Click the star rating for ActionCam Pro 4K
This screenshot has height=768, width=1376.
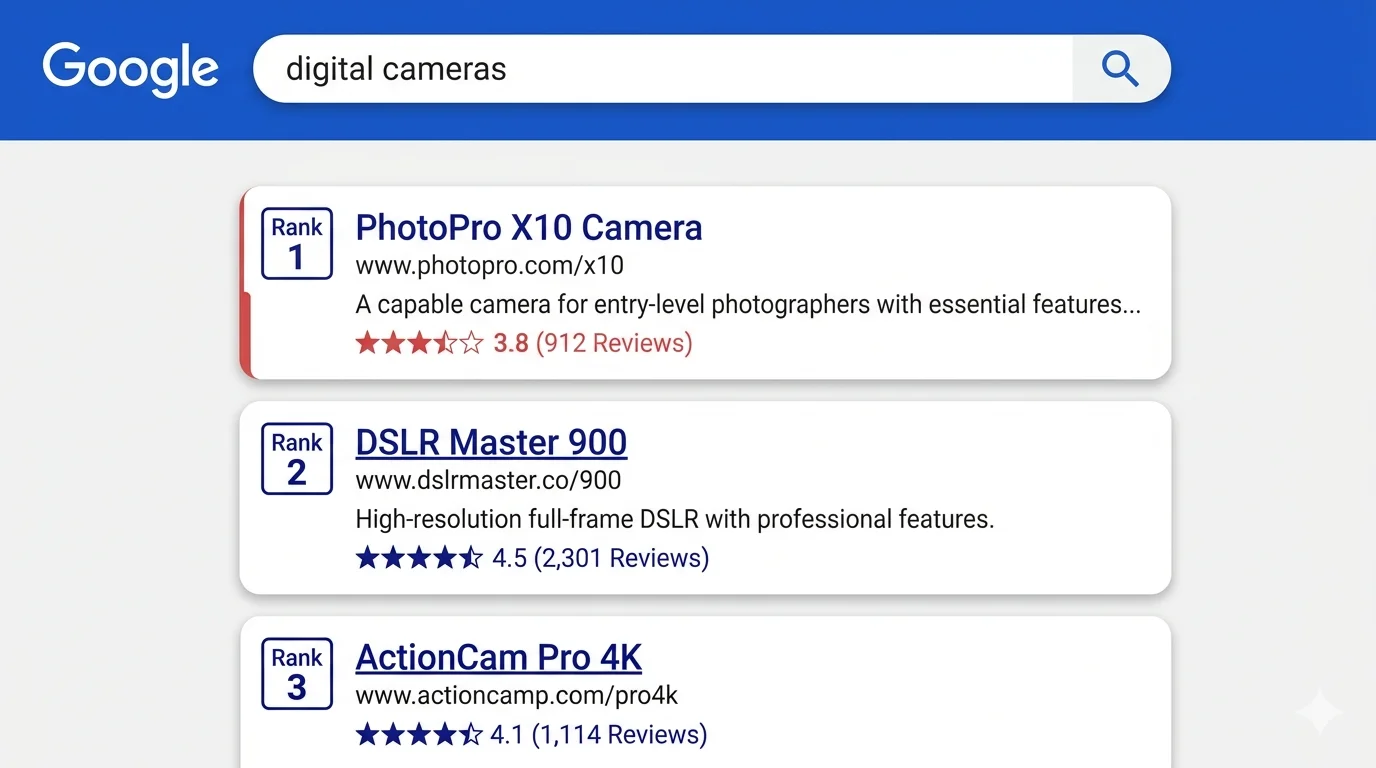point(418,734)
